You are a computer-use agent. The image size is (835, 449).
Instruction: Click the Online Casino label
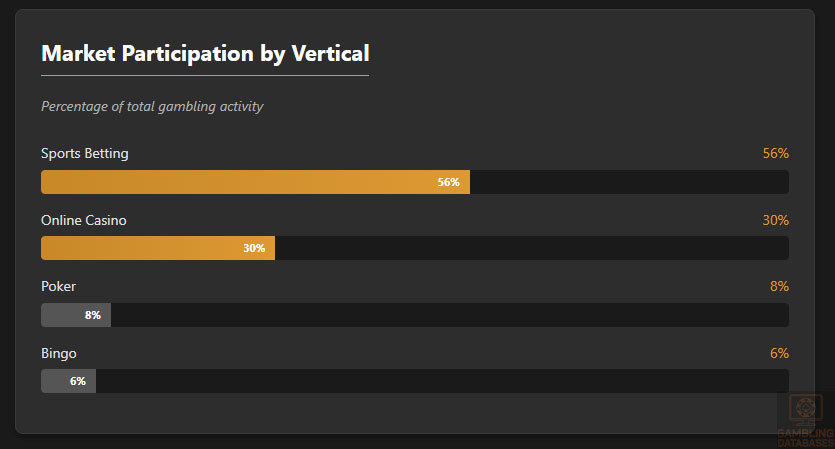tap(84, 220)
